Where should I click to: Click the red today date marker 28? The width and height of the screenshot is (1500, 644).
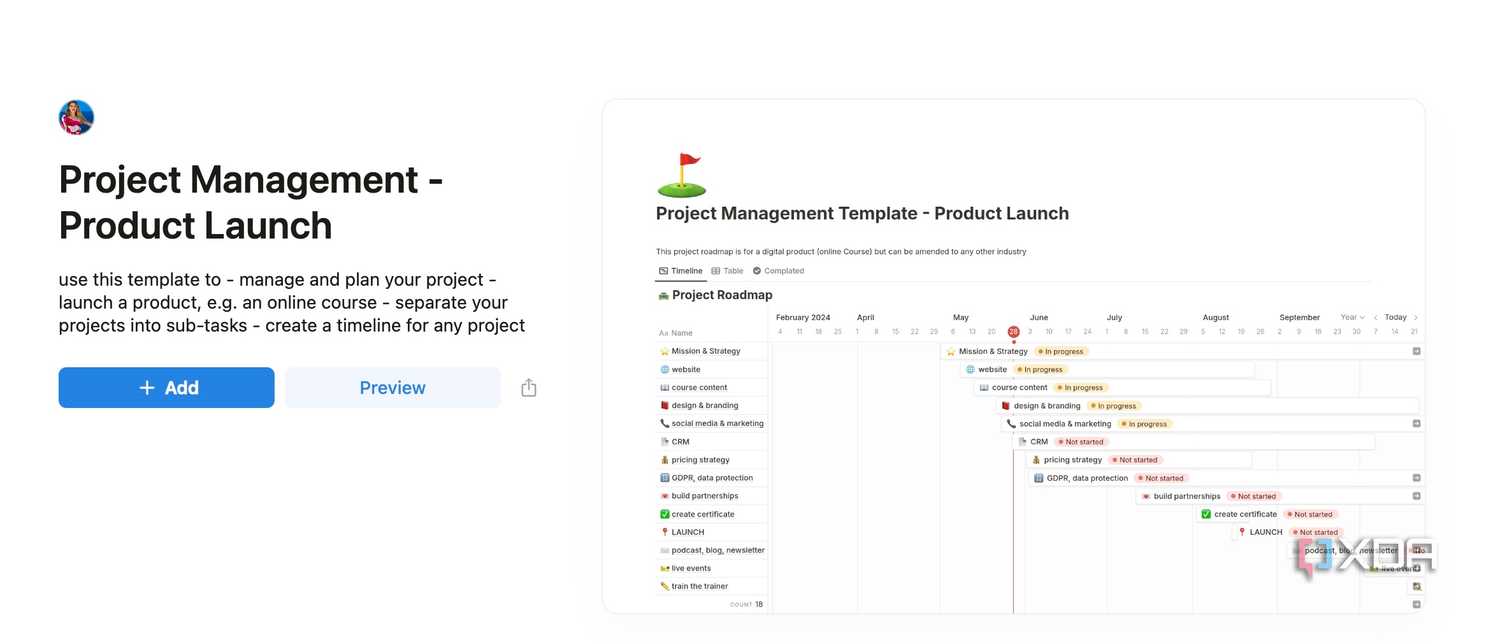1013,332
